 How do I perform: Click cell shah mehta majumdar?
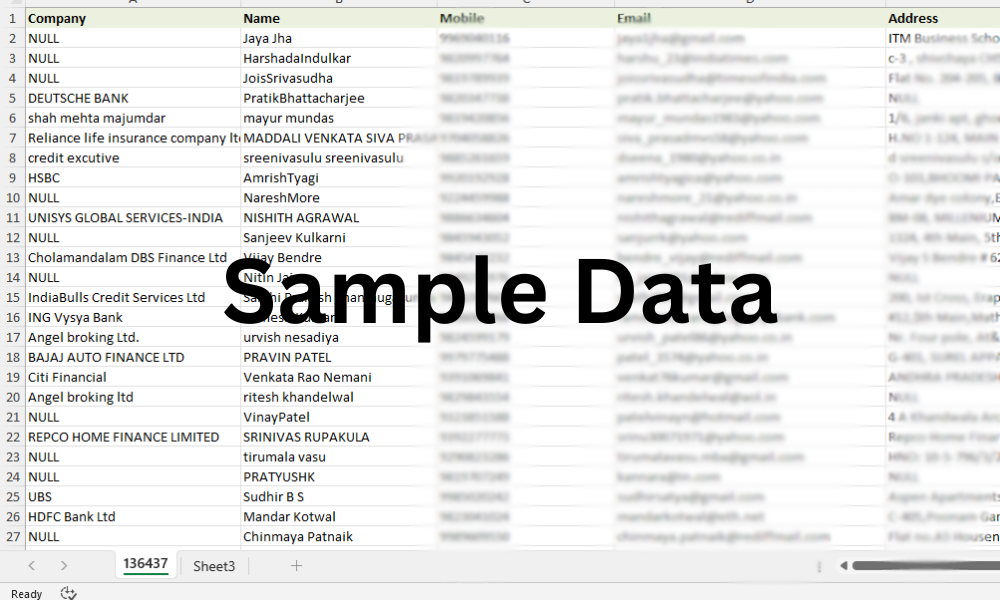pos(133,118)
